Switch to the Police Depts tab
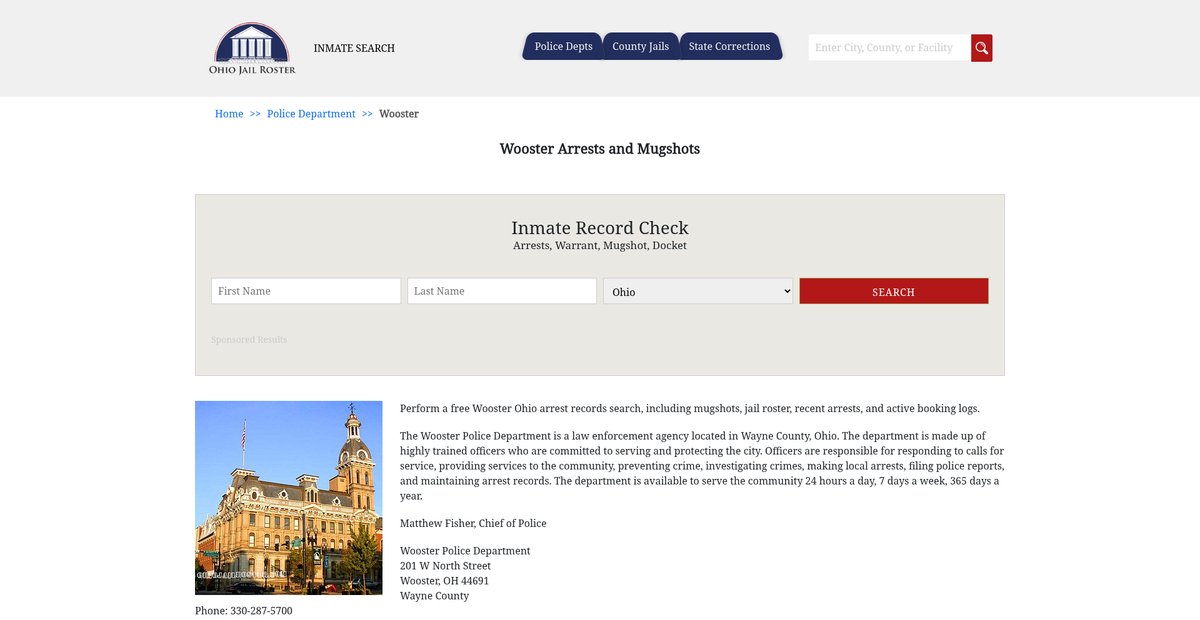1200x620 pixels. pos(563,47)
